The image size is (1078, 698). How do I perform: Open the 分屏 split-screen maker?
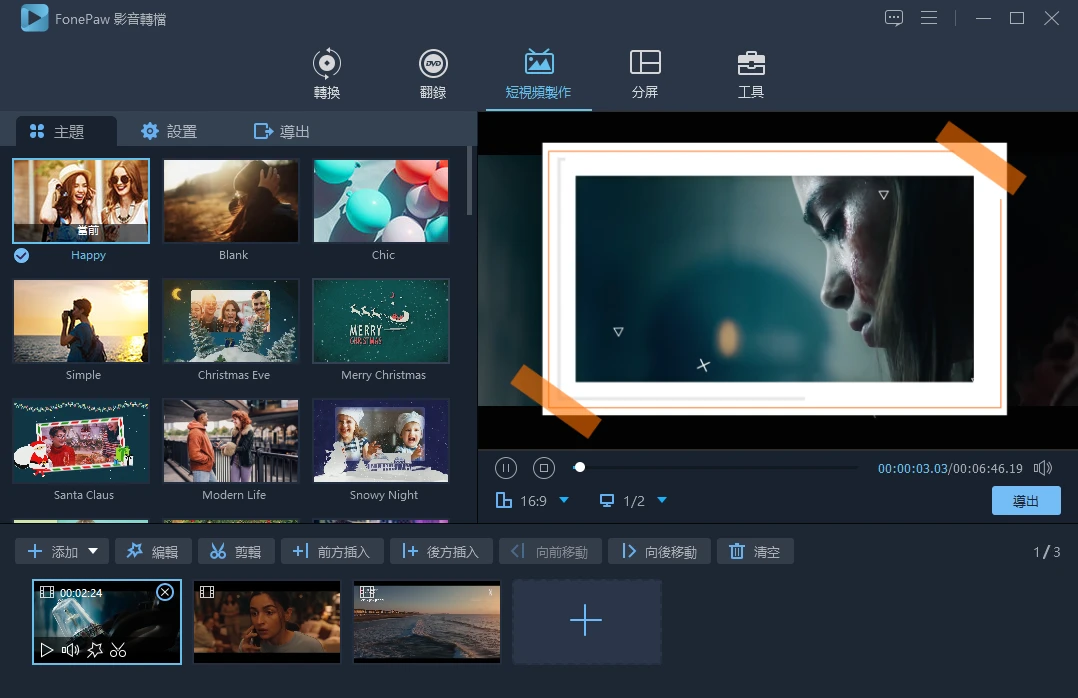coord(645,73)
